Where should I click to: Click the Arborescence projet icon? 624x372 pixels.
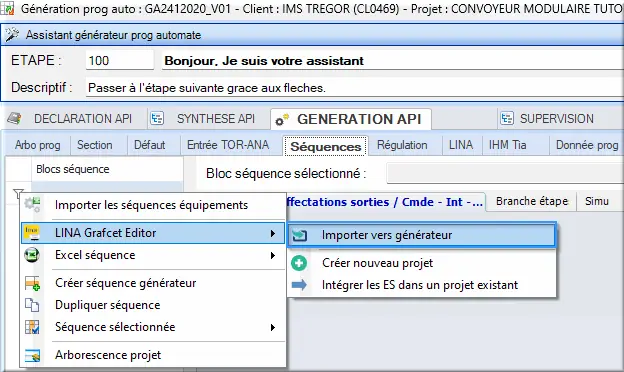[32, 355]
